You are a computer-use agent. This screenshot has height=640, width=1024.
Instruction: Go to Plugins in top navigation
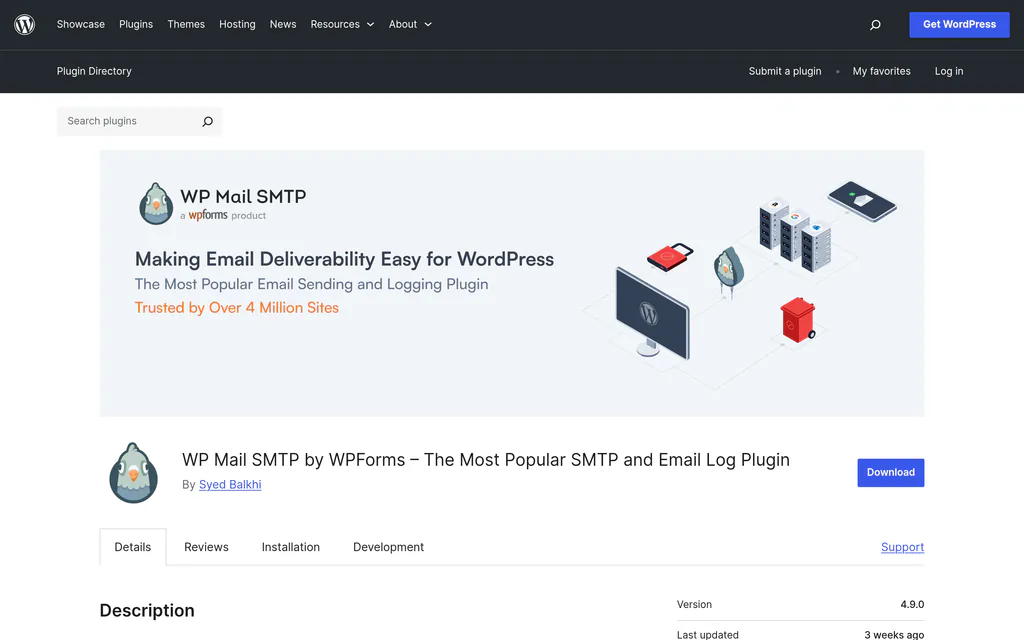pyautogui.click(x=136, y=24)
